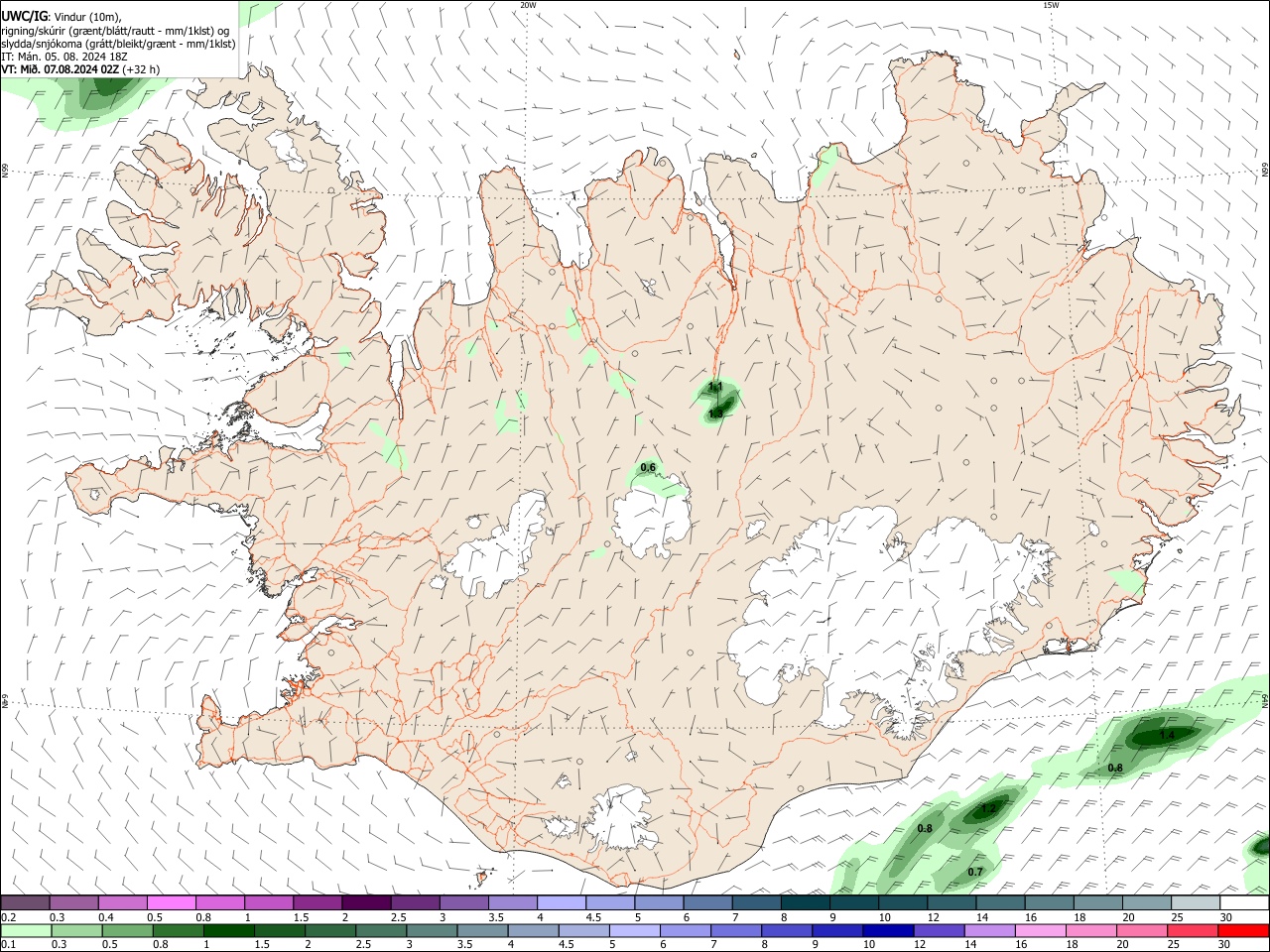Click the '15W' longitude label
The width and height of the screenshot is (1270, 952).
pyautogui.click(x=1051, y=5)
